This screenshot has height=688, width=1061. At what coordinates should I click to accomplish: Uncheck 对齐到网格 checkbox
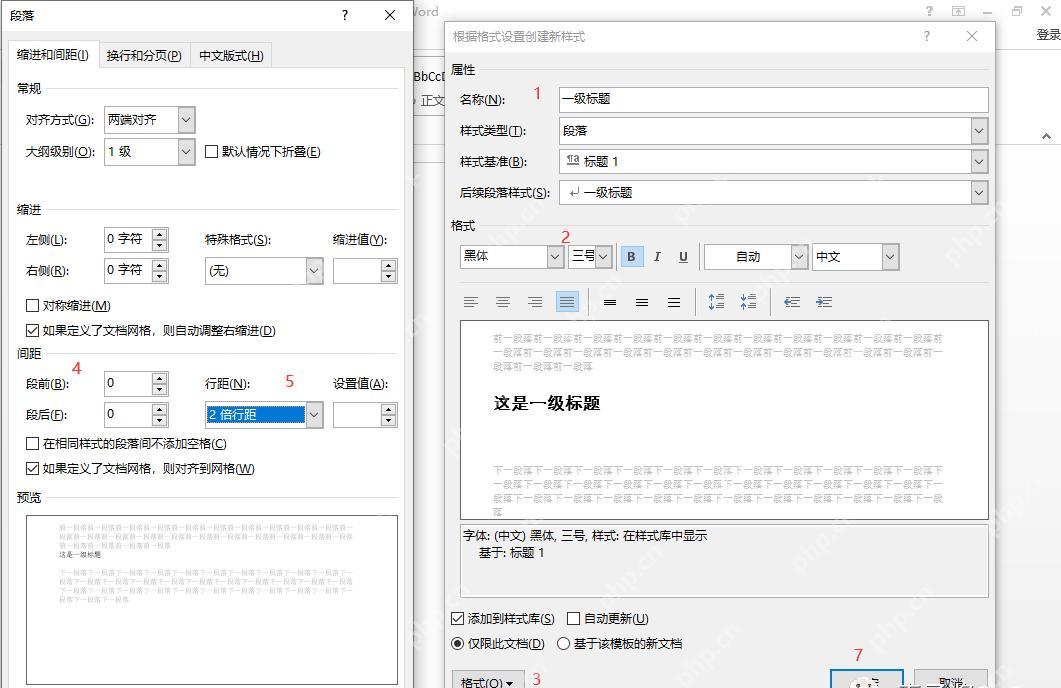[32, 468]
